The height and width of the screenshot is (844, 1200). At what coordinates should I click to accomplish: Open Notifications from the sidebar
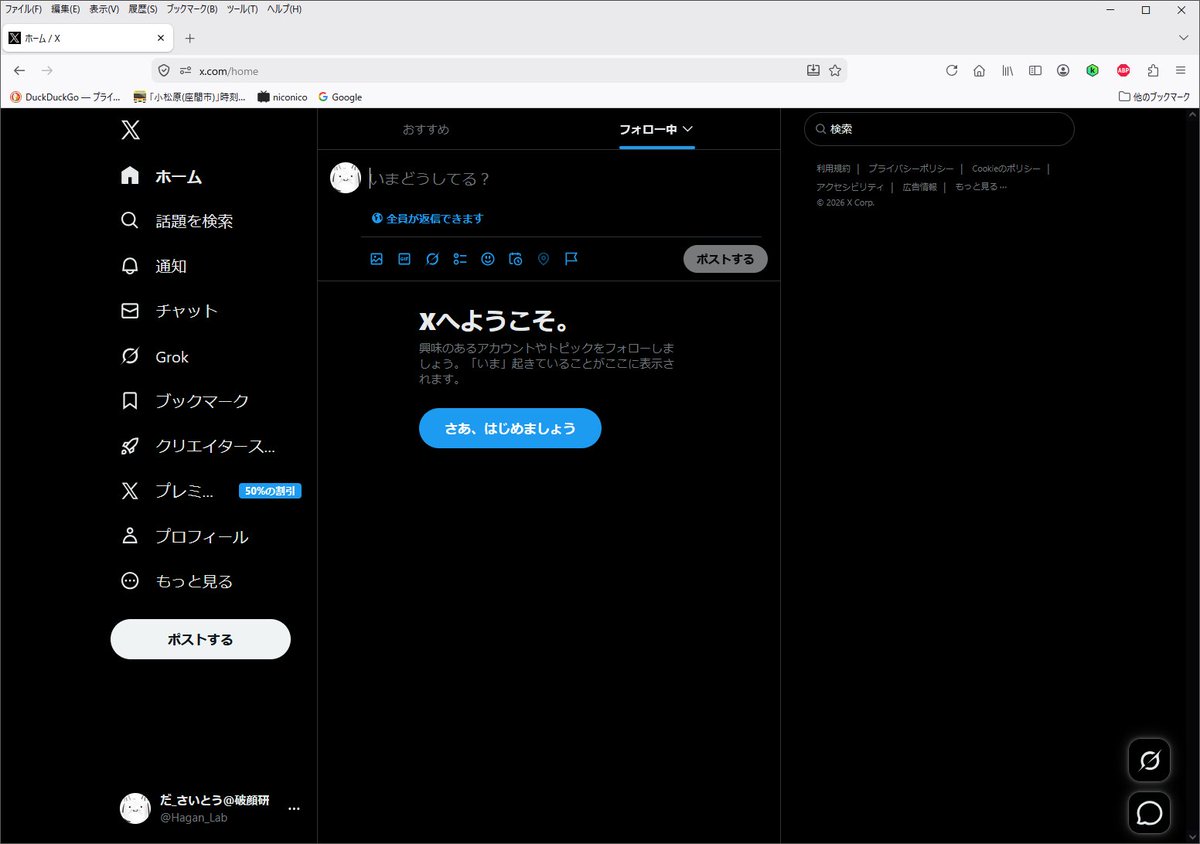[x=170, y=266]
